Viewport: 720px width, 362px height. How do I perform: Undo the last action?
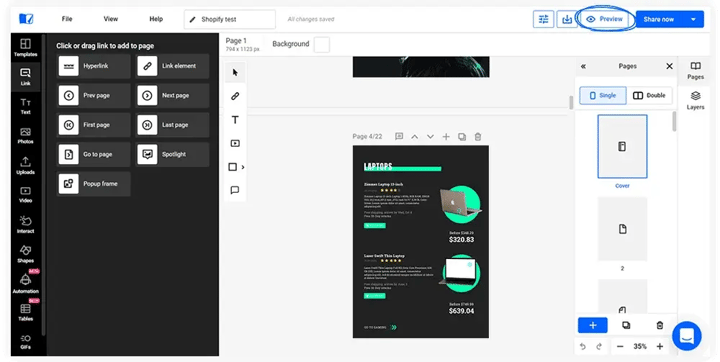pyautogui.click(x=583, y=347)
